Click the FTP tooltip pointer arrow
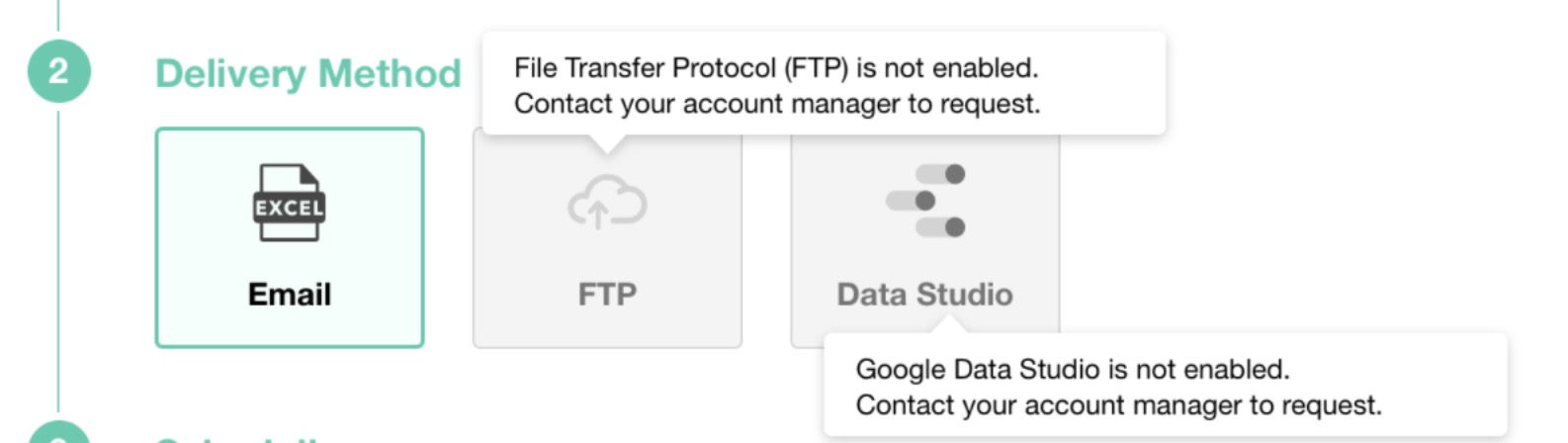The image size is (1568, 443). [607, 144]
